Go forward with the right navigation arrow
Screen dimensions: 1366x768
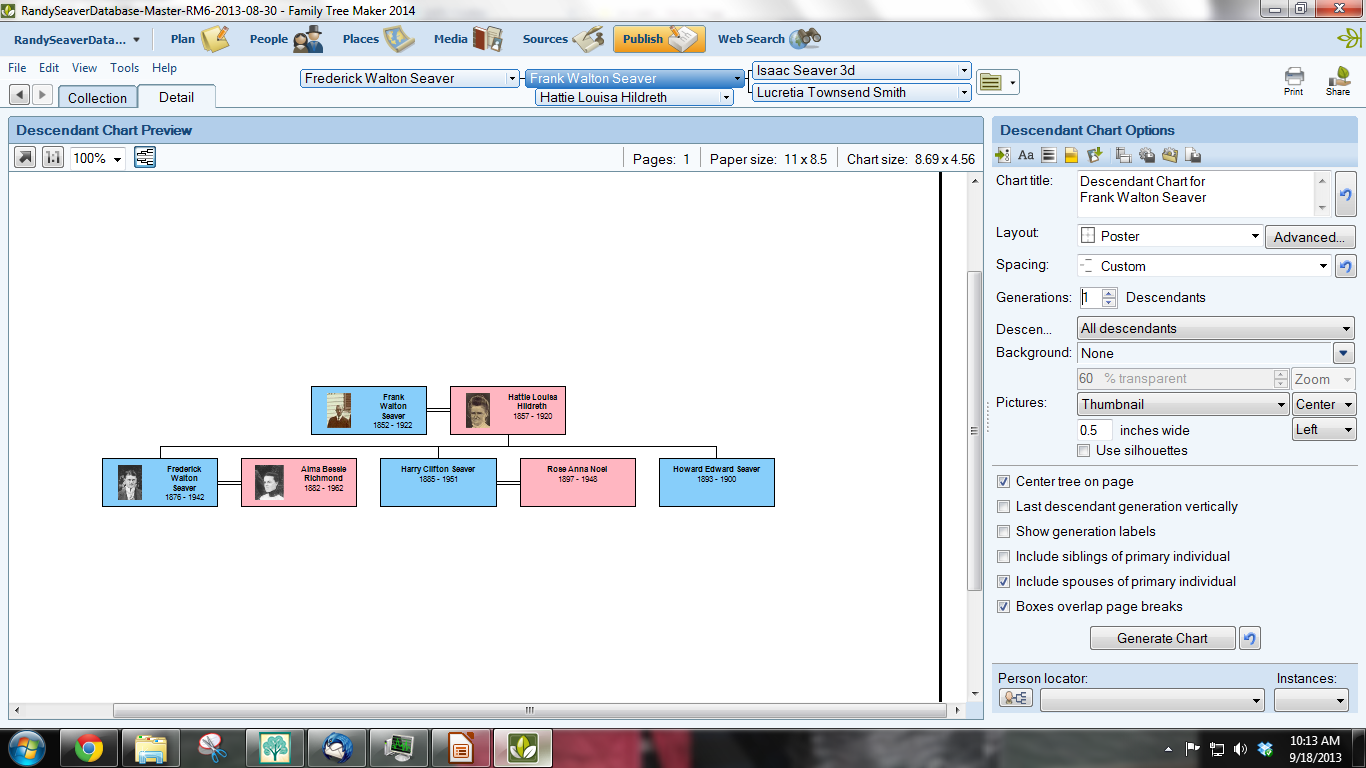pyautogui.click(x=42, y=94)
